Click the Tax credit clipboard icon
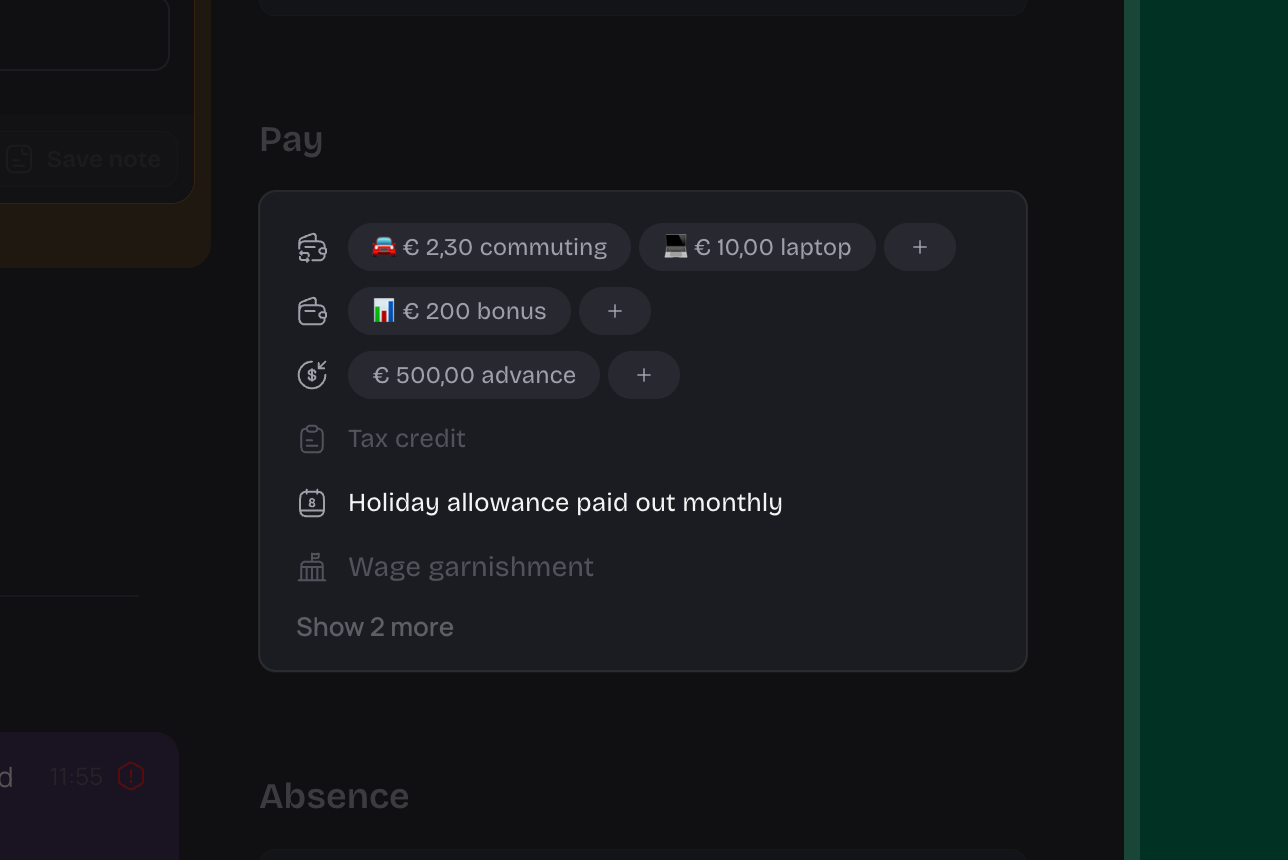The width and height of the screenshot is (1288, 860). tap(312, 439)
